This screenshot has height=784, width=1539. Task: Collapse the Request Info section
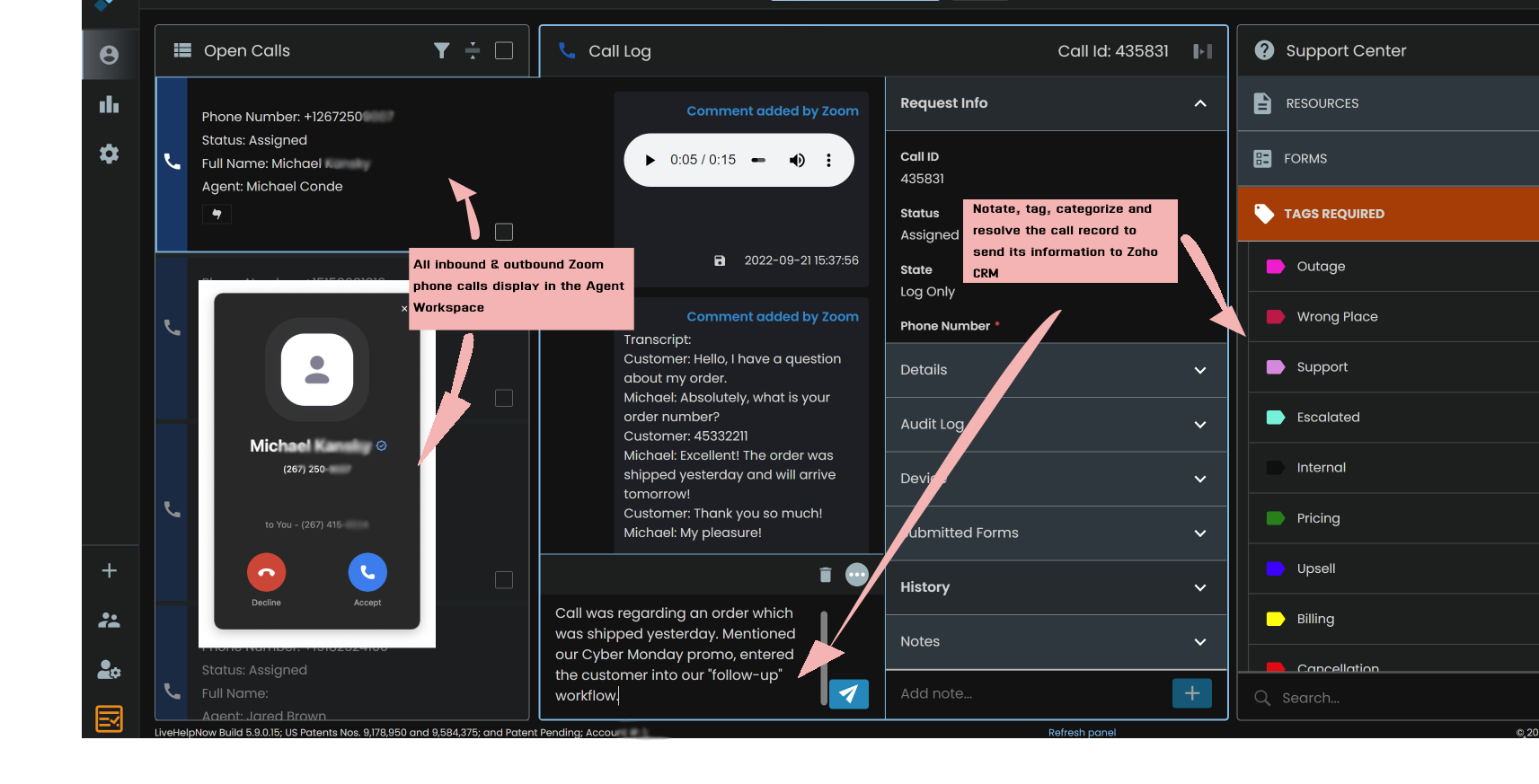coord(1200,103)
